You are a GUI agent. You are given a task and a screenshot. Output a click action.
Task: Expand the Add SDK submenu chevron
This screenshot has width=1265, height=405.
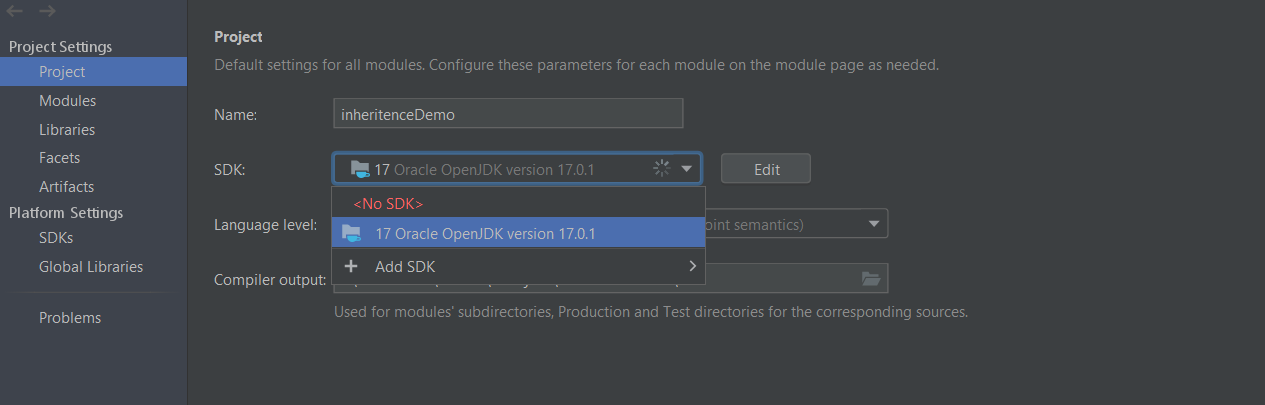692,266
